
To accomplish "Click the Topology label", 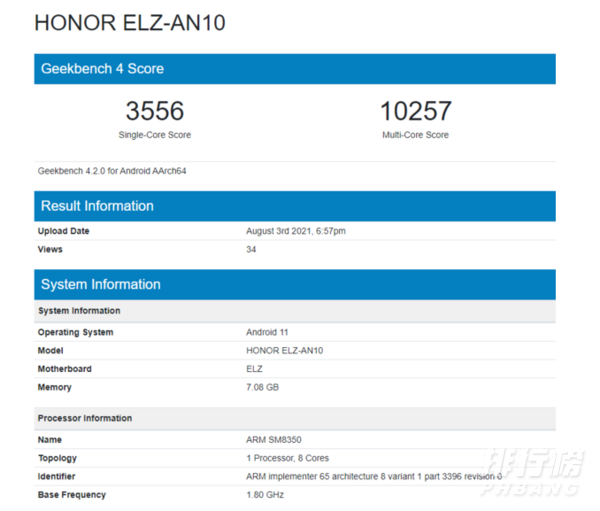I will tap(57, 458).
